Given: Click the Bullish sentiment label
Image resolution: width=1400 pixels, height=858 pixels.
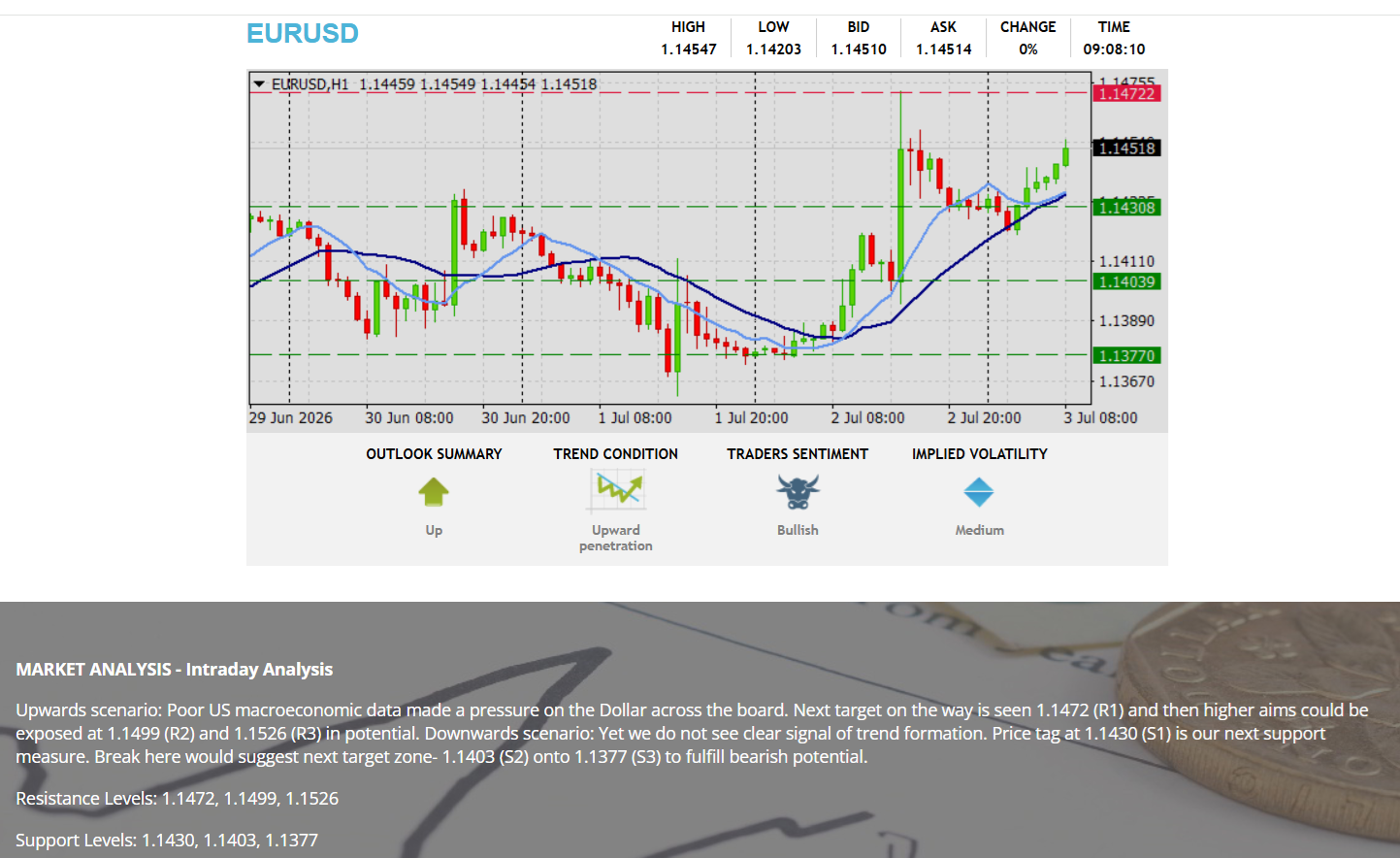Looking at the screenshot, I should point(798,530).
